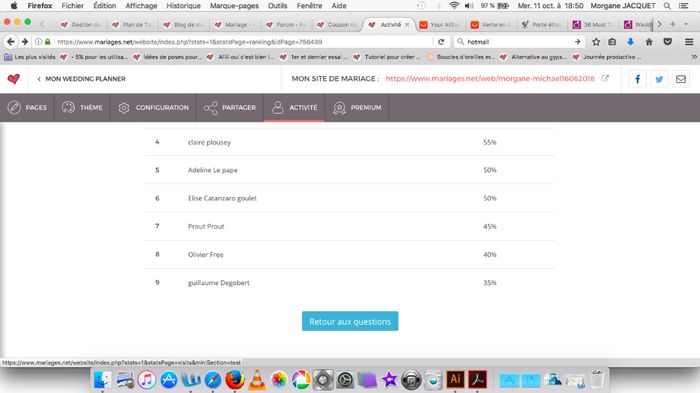The height and width of the screenshot is (393, 700).
Task: Select the guillaume Degobert entry
Action: (x=219, y=283)
